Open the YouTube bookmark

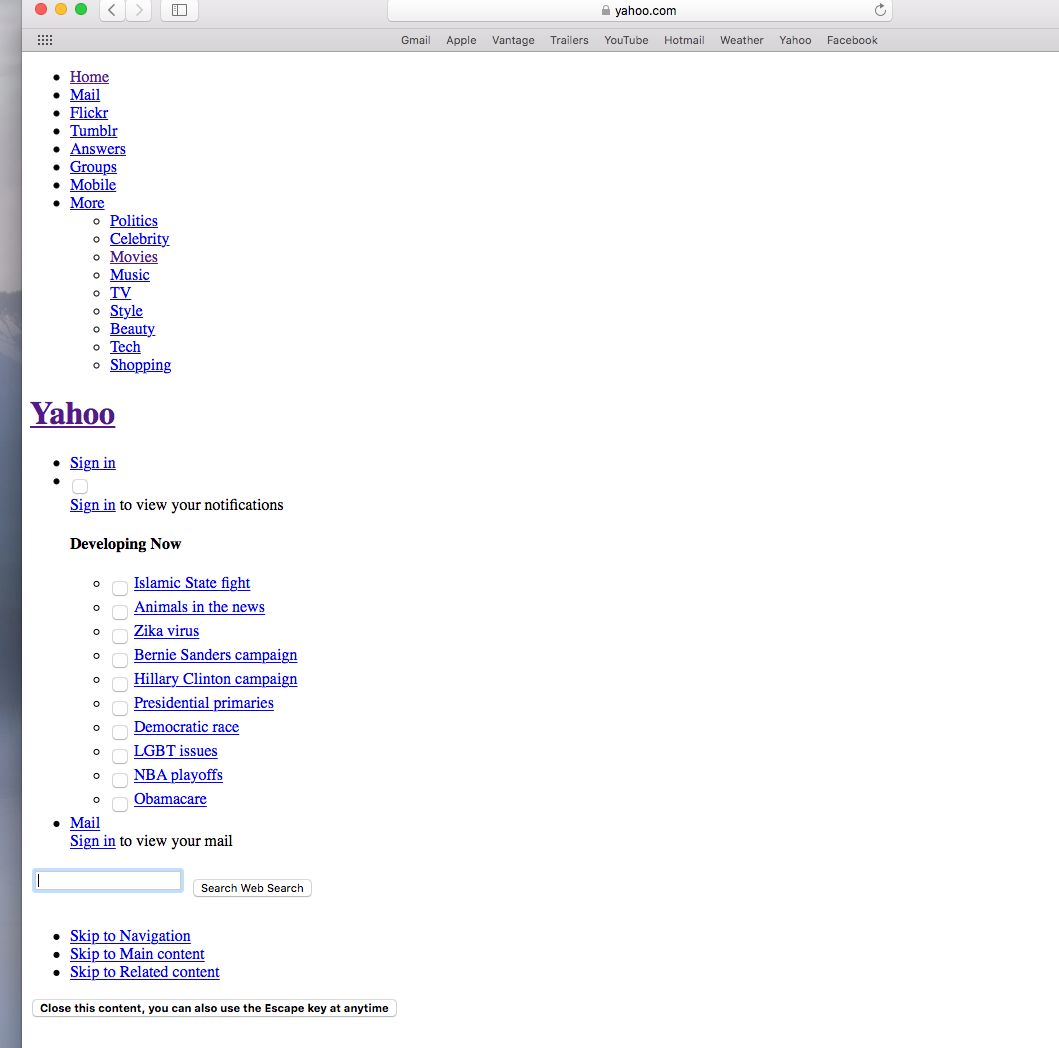pos(626,40)
